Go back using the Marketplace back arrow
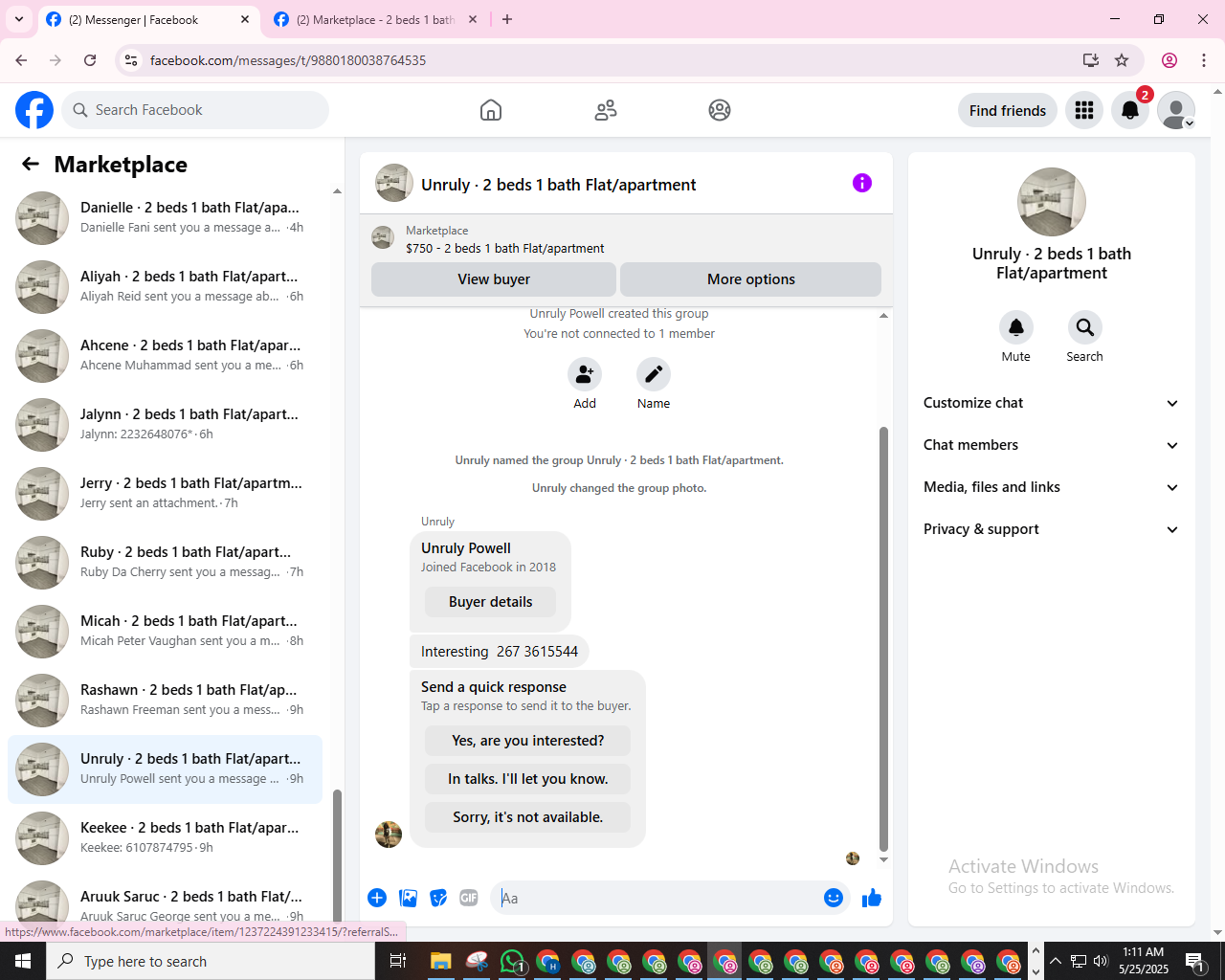Screen dimensions: 1225x980 coord(31,164)
